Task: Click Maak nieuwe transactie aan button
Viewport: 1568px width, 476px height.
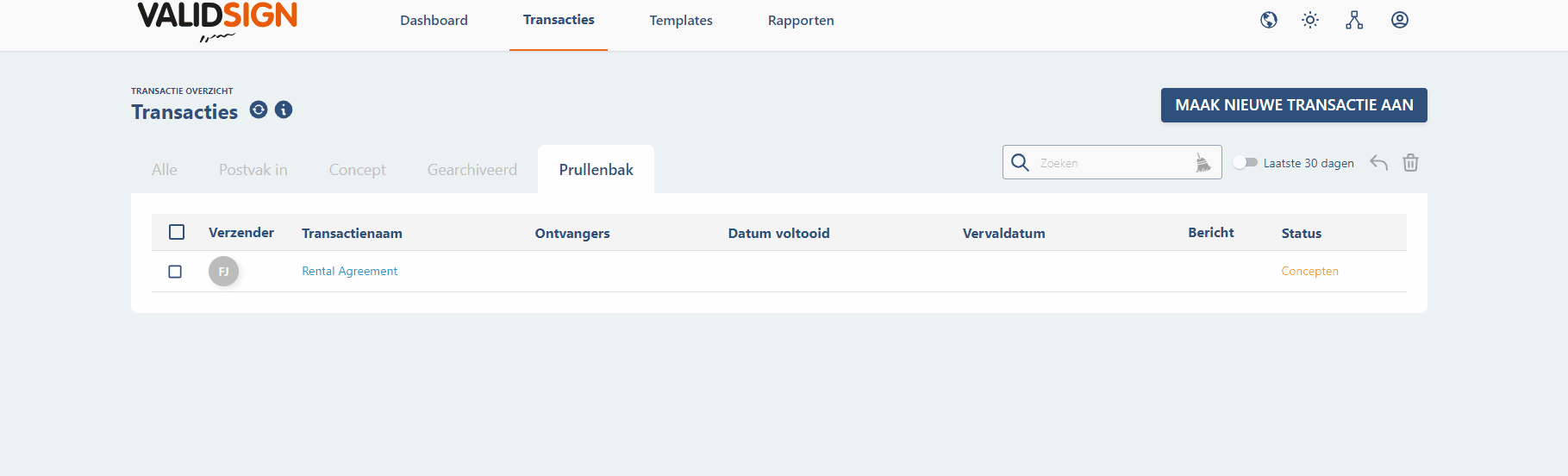Action: tap(1294, 105)
